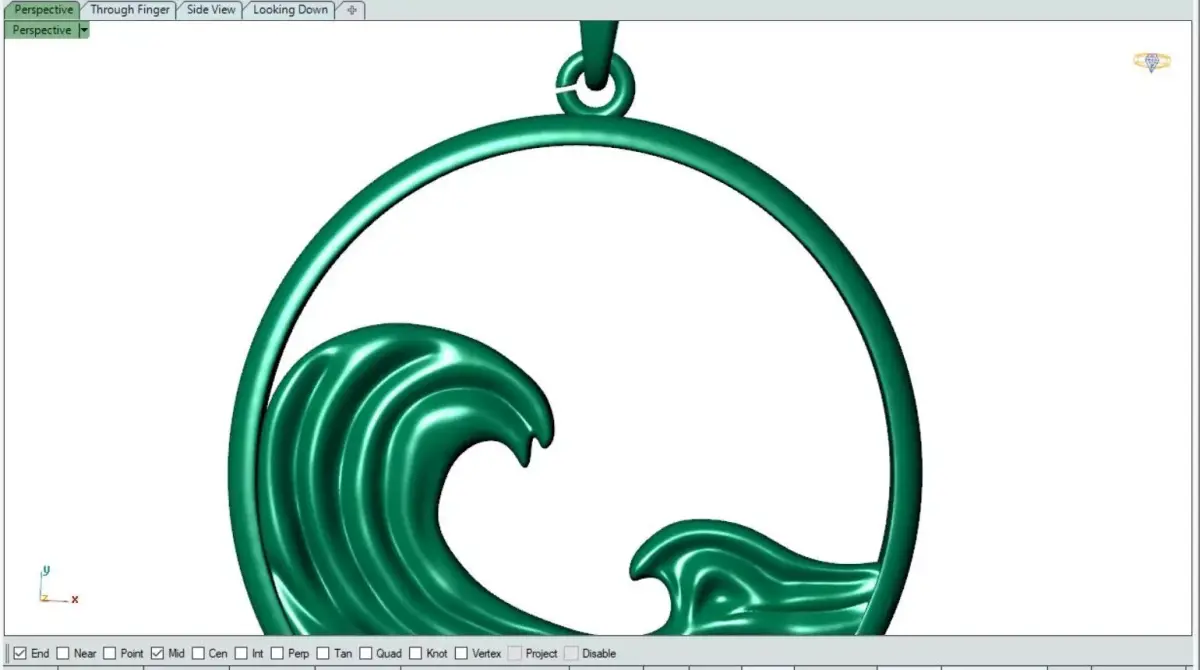Add a new viewport tab with plus icon
Viewport: 1200px width, 670px height.
(351, 10)
